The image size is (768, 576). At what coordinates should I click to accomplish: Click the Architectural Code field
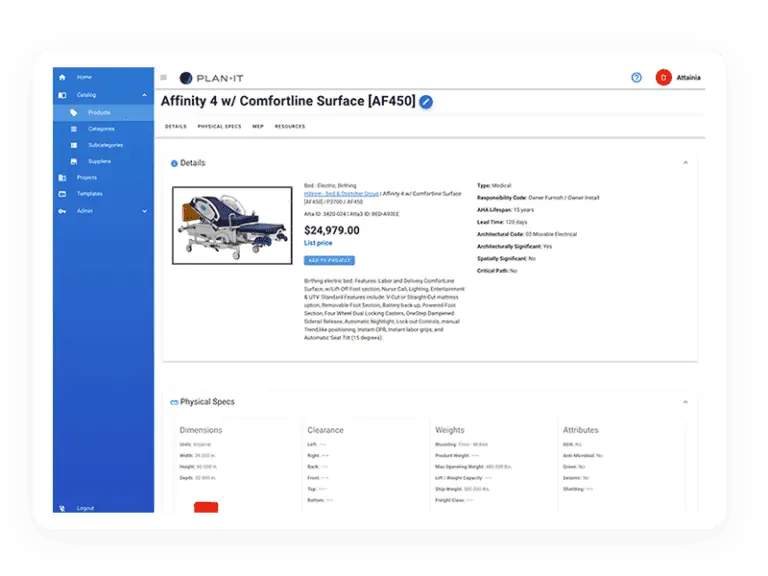point(527,235)
